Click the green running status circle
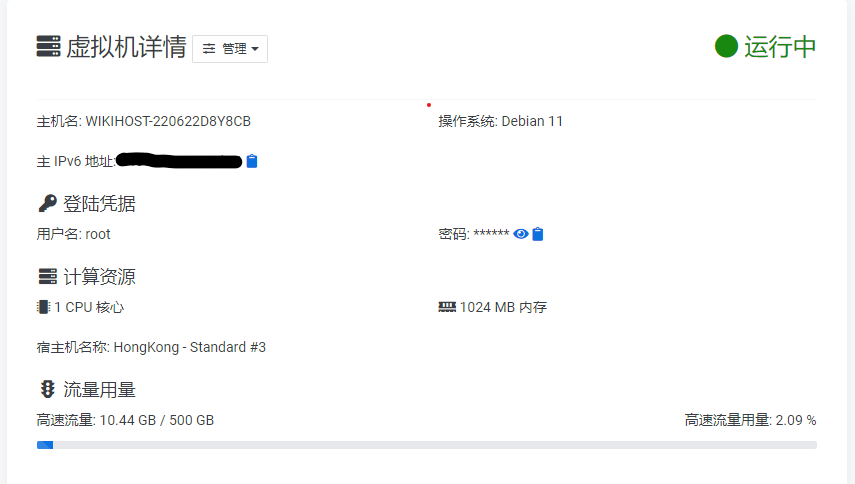Viewport: 855px width, 484px height. 726,46
